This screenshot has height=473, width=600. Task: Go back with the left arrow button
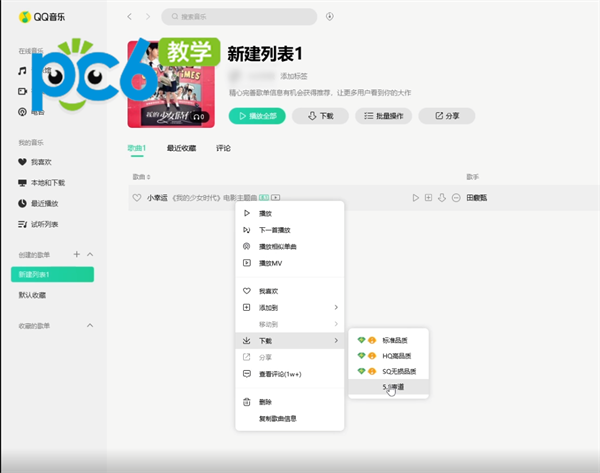129,16
